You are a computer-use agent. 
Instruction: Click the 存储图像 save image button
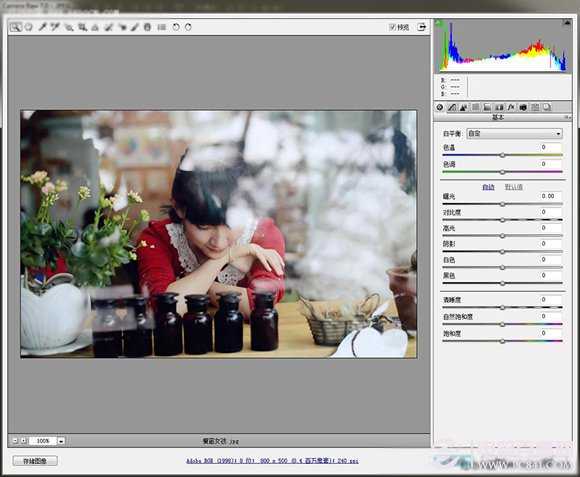[35, 461]
